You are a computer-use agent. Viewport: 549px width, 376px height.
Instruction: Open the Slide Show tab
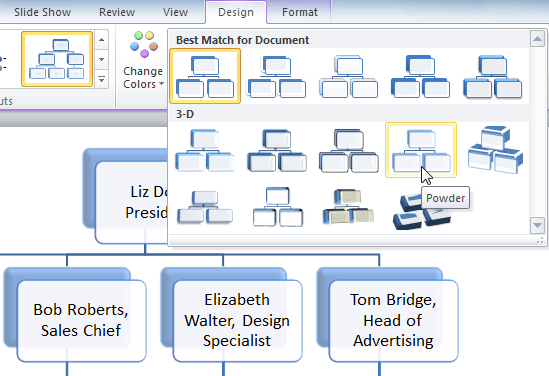click(x=42, y=12)
